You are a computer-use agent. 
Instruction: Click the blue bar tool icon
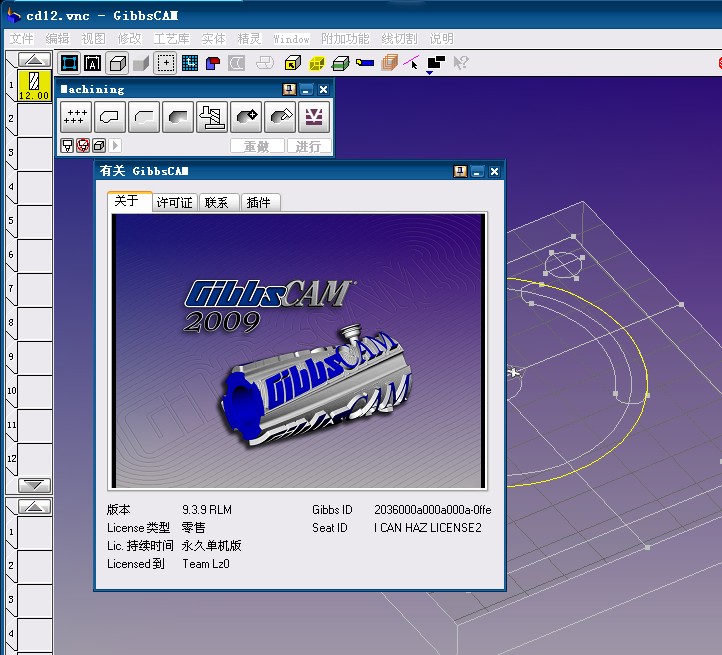click(365, 63)
